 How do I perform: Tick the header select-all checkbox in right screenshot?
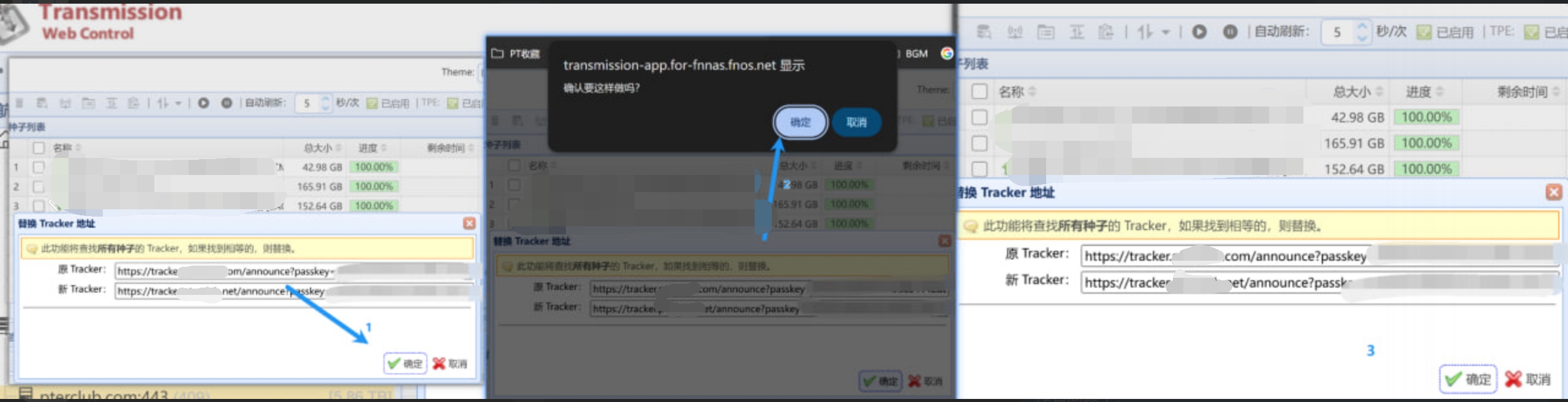click(979, 92)
